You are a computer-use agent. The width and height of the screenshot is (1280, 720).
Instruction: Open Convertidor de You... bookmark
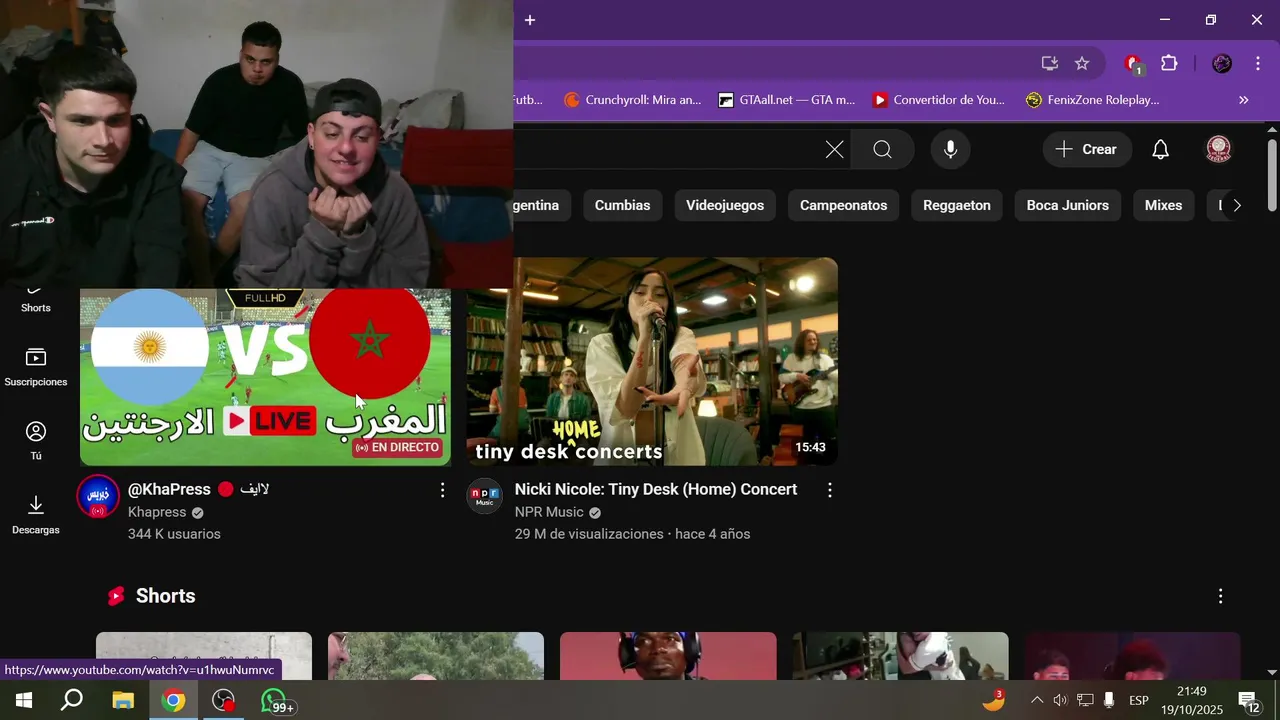point(938,100)
